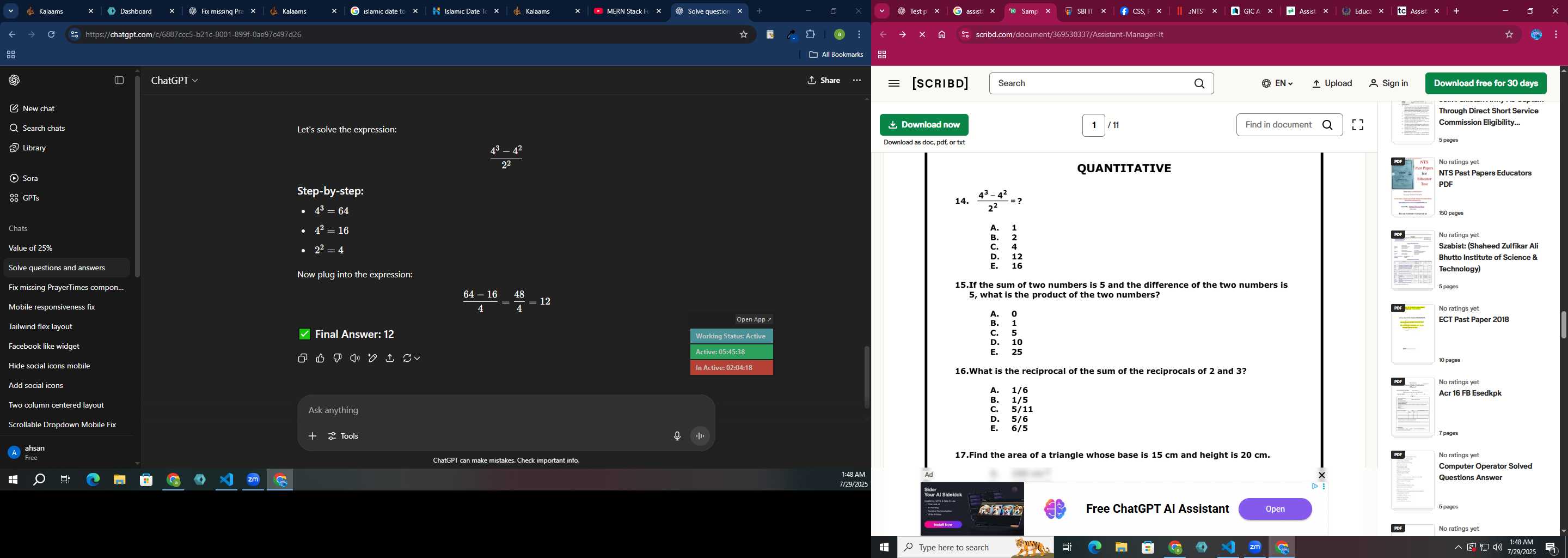
Task: Open VS Code from left taskbar
Action: (226, 480)
